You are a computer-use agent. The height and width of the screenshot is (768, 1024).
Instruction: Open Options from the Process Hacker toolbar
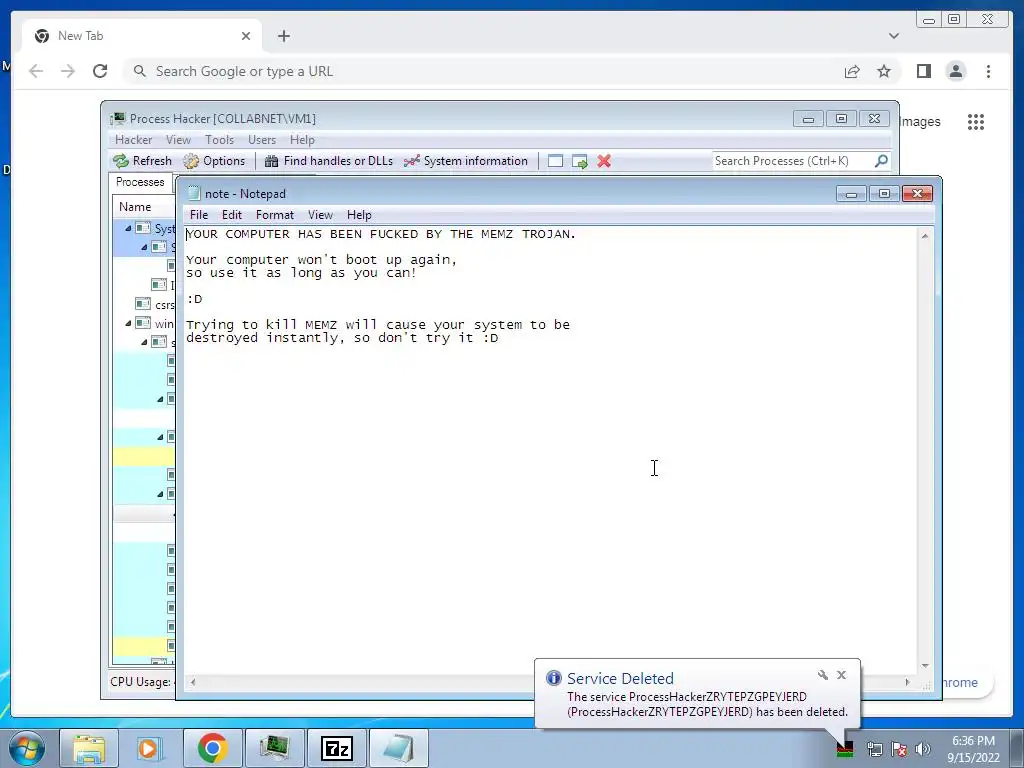(x=214, y=161)
